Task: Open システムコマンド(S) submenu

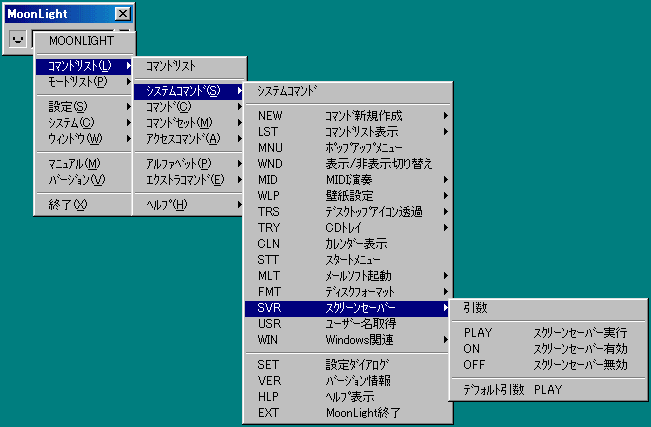Action: [188, 91]
